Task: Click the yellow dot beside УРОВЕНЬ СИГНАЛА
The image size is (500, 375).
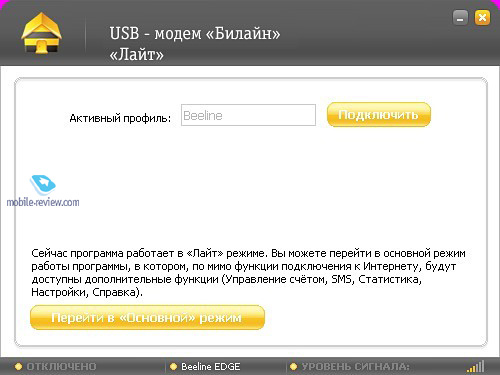Action: point(293,367)
